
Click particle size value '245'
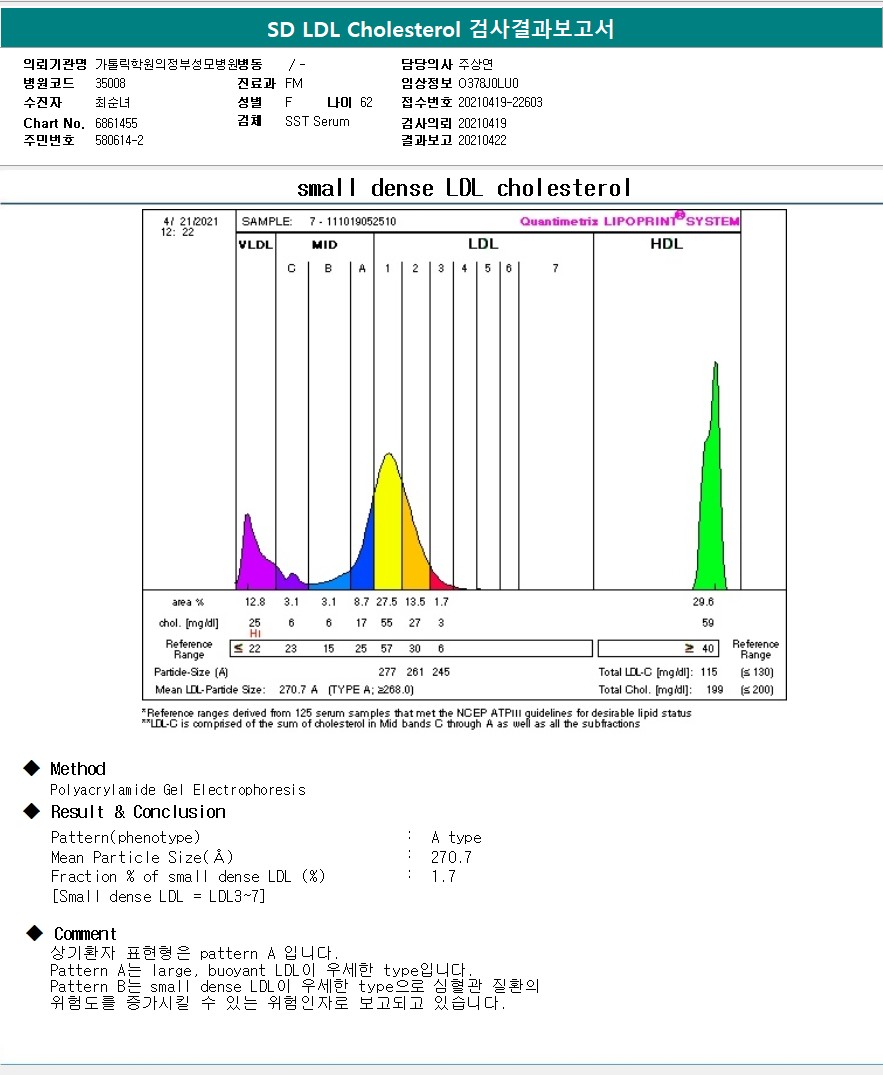point(441,673)
